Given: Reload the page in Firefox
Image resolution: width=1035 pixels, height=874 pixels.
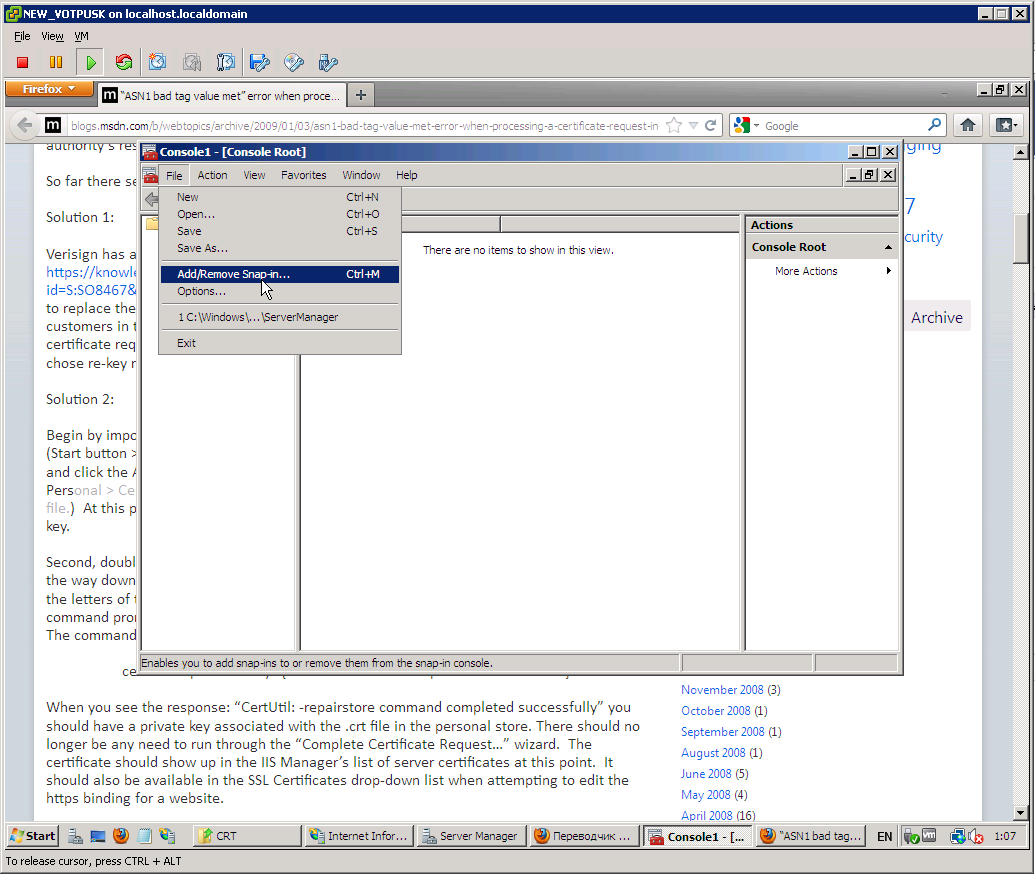Looking at the screenshot, I should tap(711, 125).
